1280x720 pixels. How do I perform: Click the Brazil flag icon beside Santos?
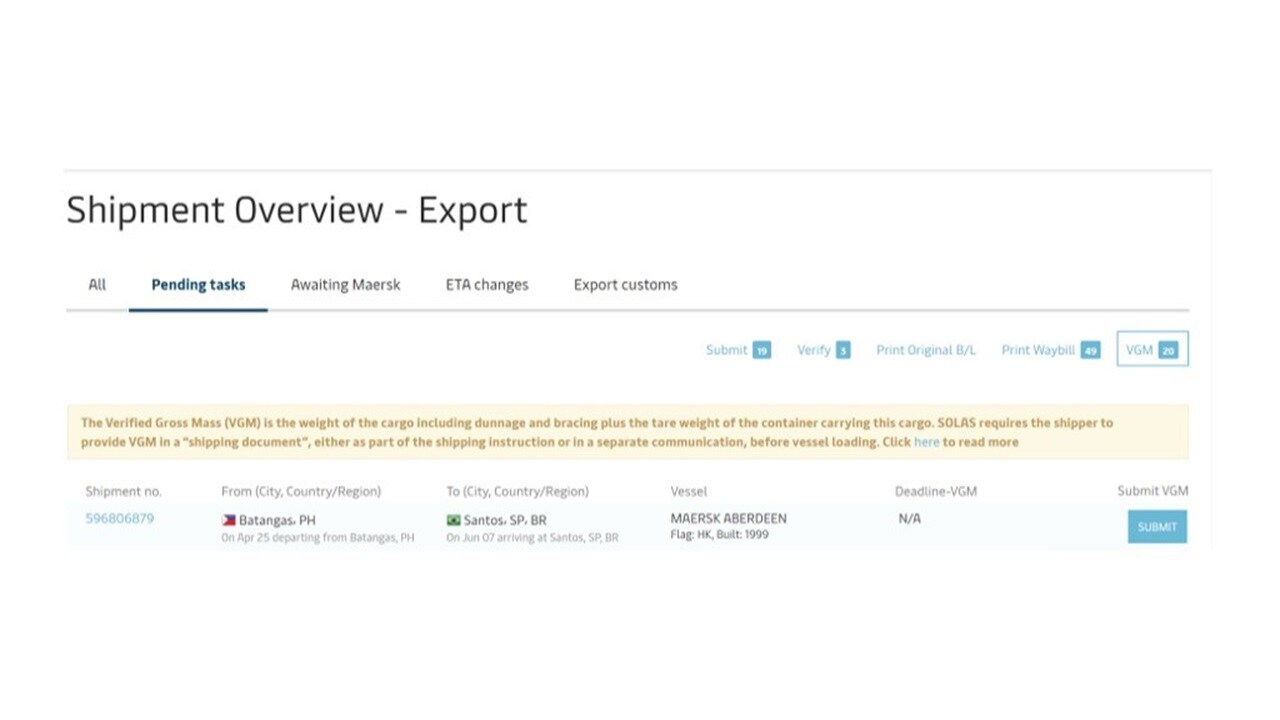(x=455, y=519)
